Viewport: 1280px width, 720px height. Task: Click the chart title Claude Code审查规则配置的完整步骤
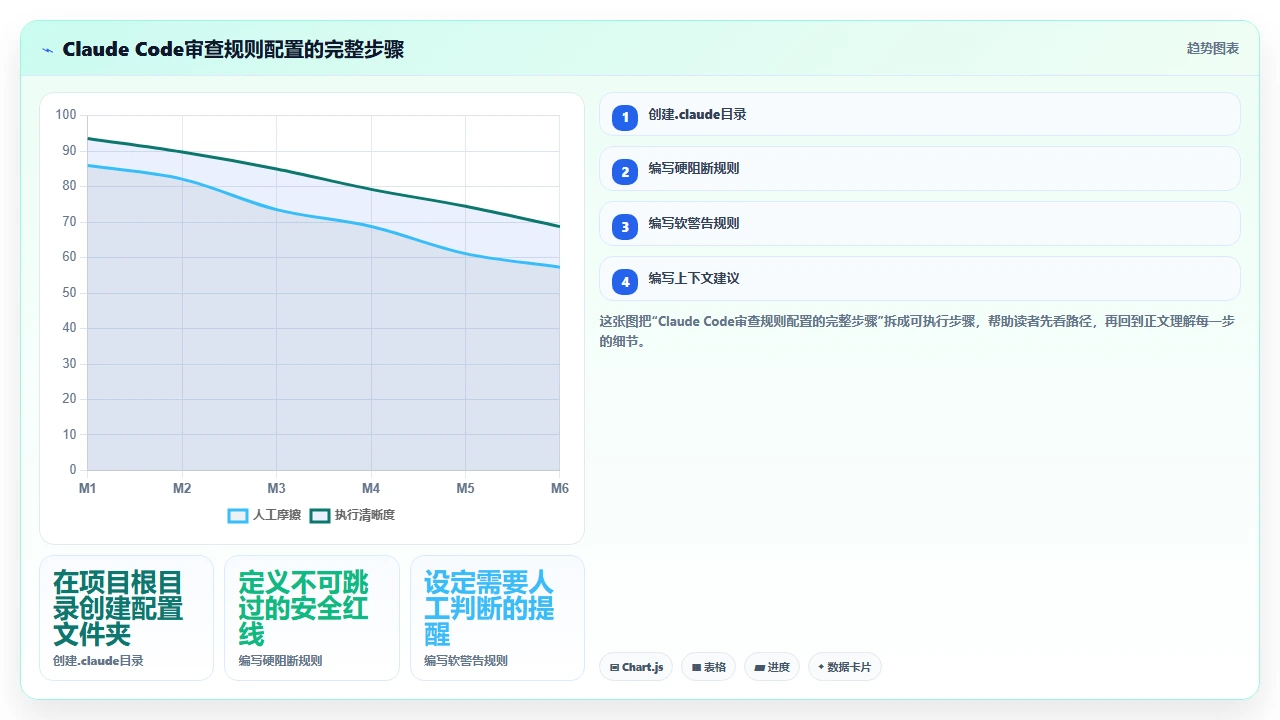[233, 49]
